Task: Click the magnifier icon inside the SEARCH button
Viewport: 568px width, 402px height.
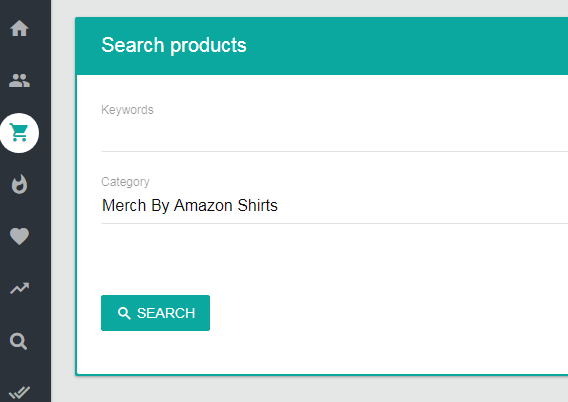Action: point(124,313)
